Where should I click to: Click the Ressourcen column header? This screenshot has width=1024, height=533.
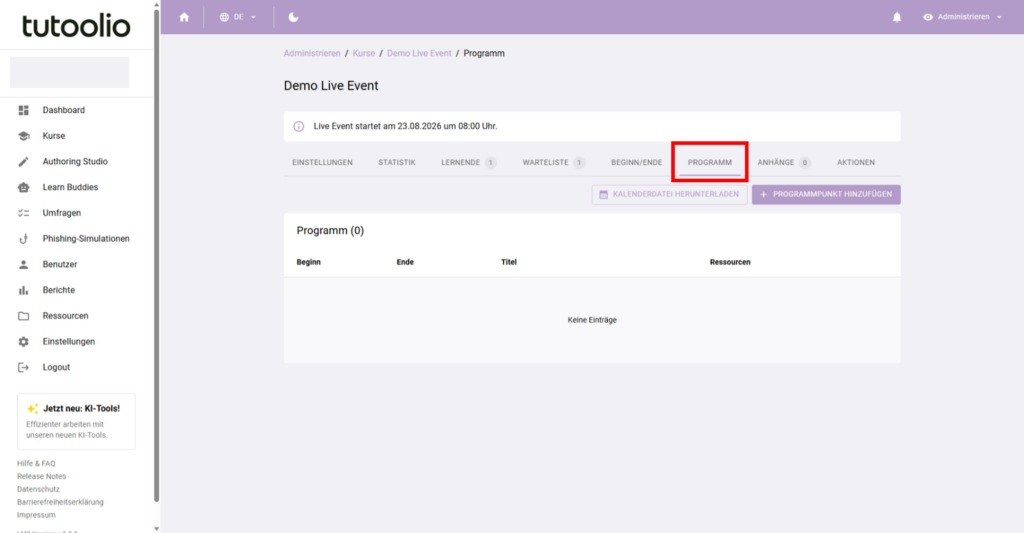tap(730, 263)
